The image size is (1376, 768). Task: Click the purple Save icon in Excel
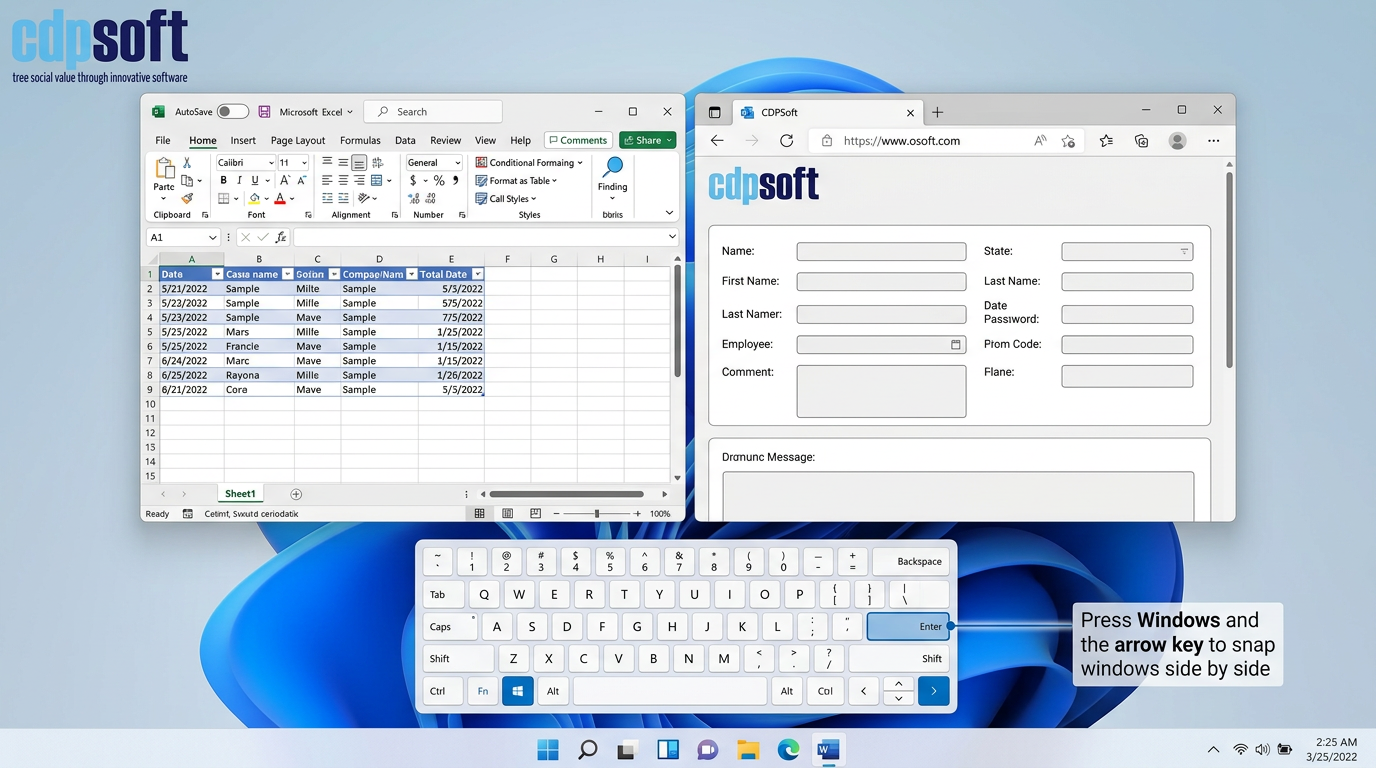[x=264, y=112]
